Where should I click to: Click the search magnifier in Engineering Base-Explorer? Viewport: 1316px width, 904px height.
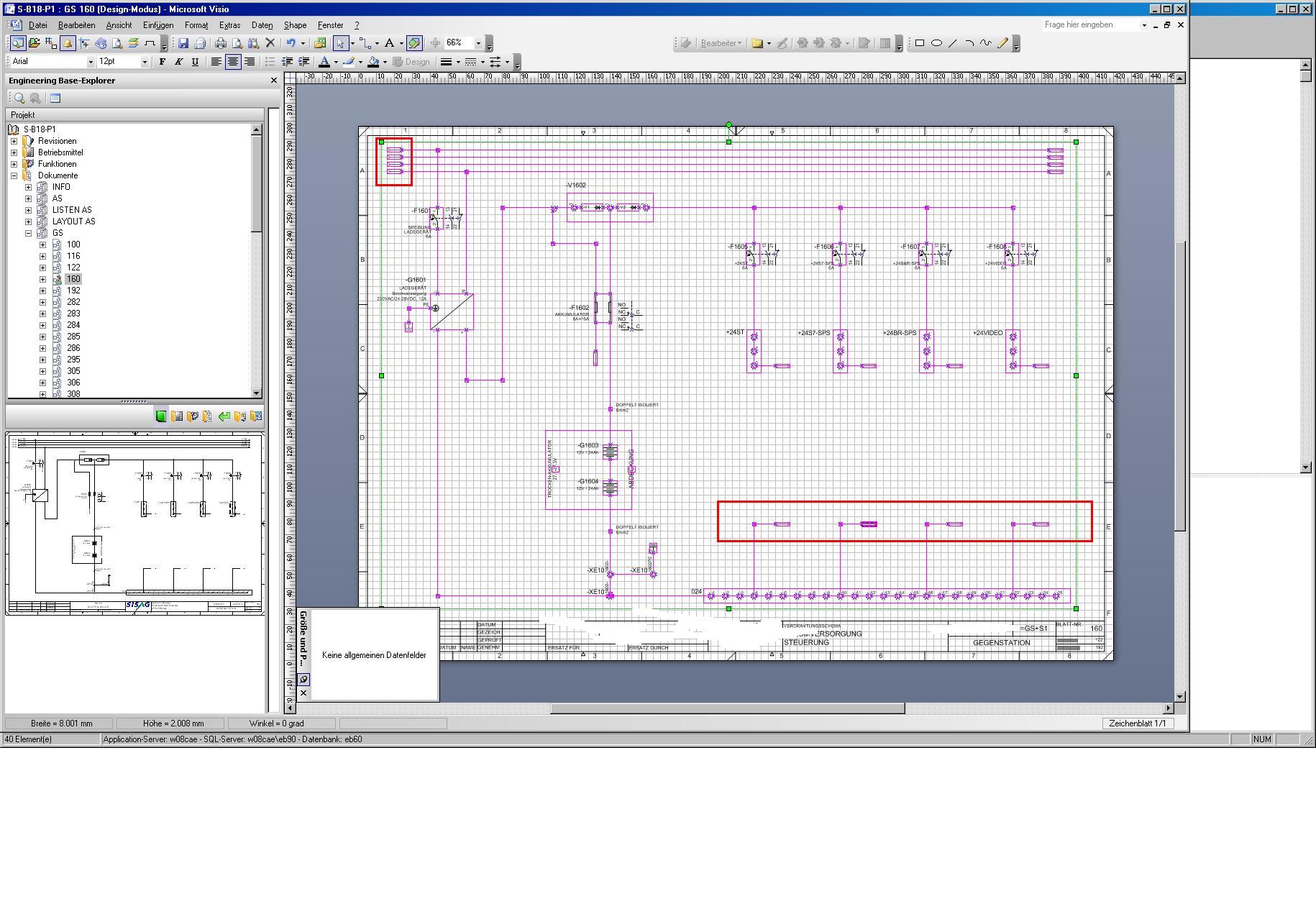[19, 99]
